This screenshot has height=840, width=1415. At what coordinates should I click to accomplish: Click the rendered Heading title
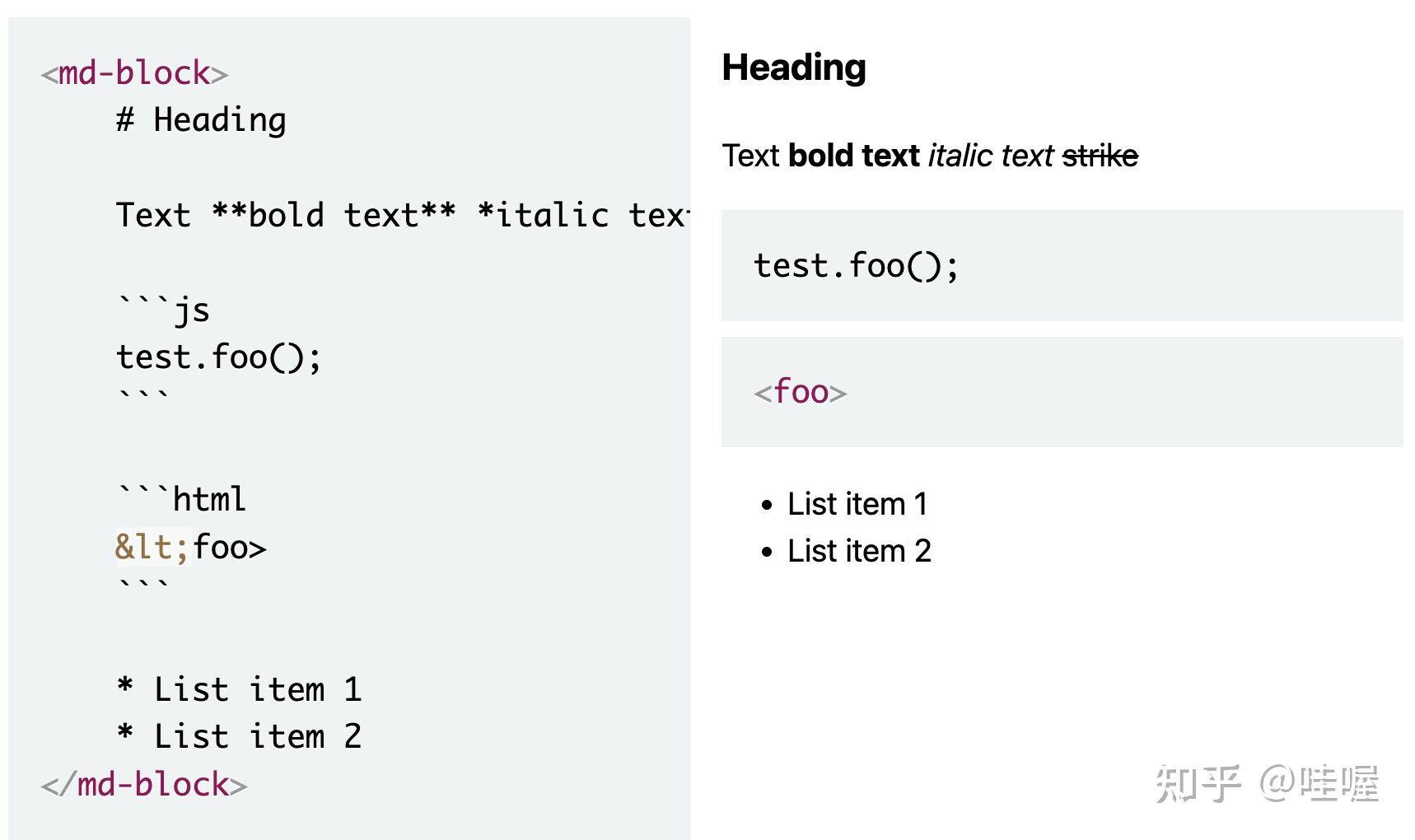point(794,68)
